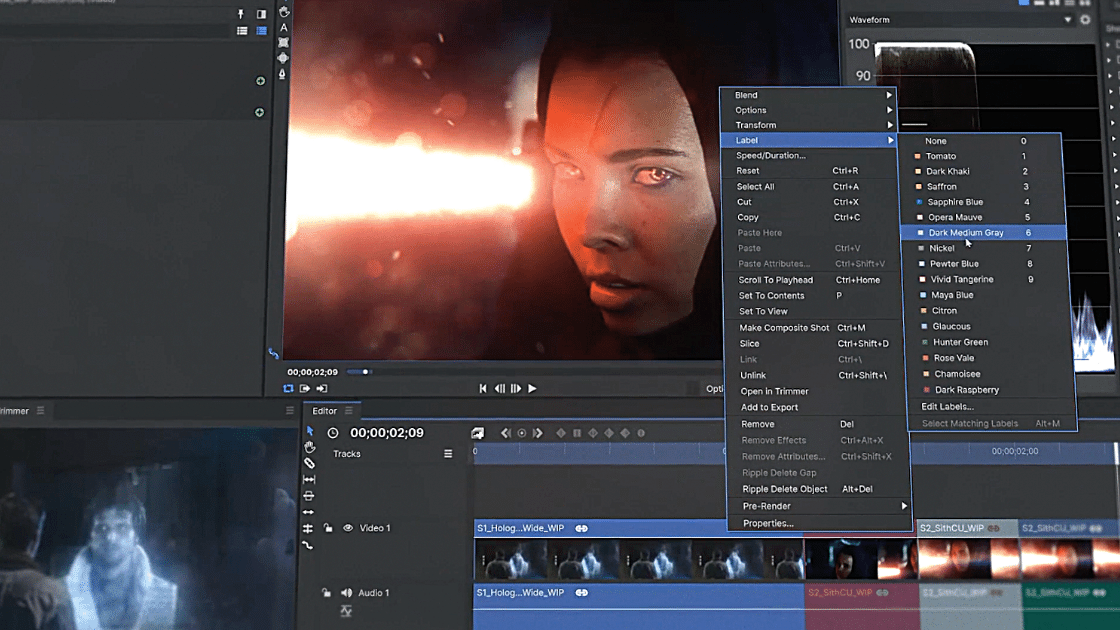This screenshot has height=630, width=1120.
Task: Expand the Options submenu
Action: pos(809,110)
